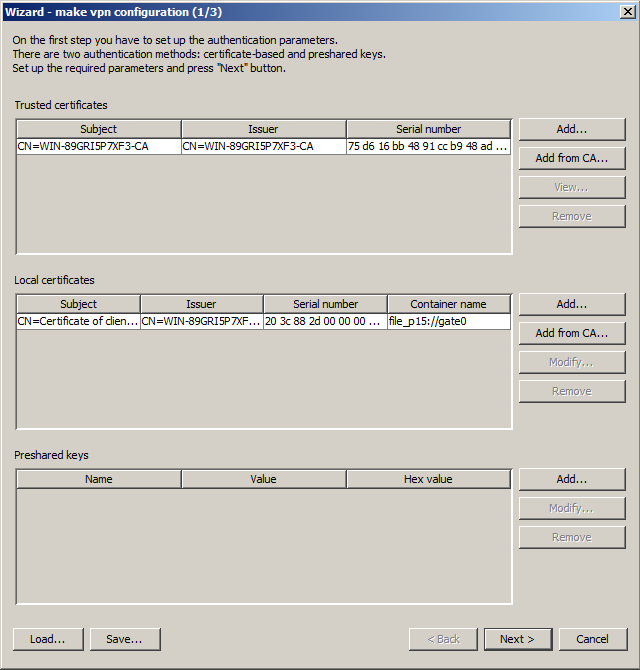The image size is (640, 670).
Task: Click Value column header in Preshared keys
Action: (264, 479)
